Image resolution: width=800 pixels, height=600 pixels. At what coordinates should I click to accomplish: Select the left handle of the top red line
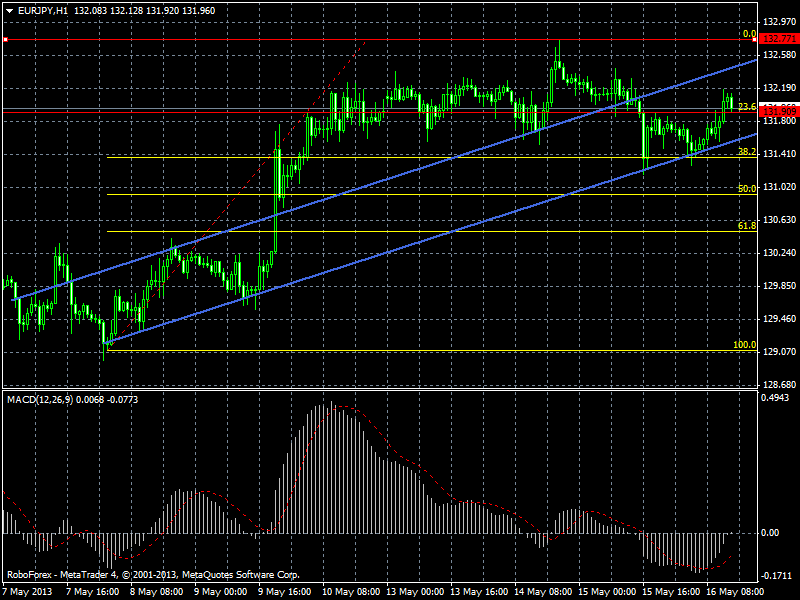(5, 39)
